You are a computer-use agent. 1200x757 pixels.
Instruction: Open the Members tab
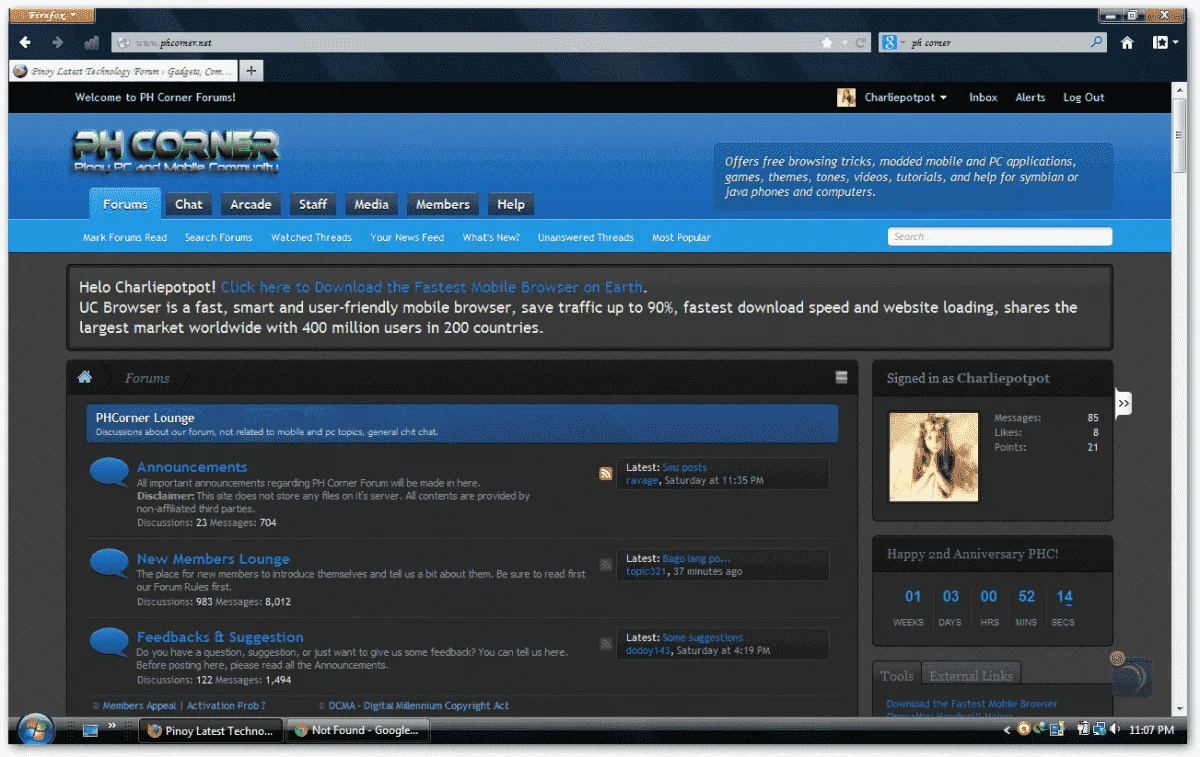(443, 204)
